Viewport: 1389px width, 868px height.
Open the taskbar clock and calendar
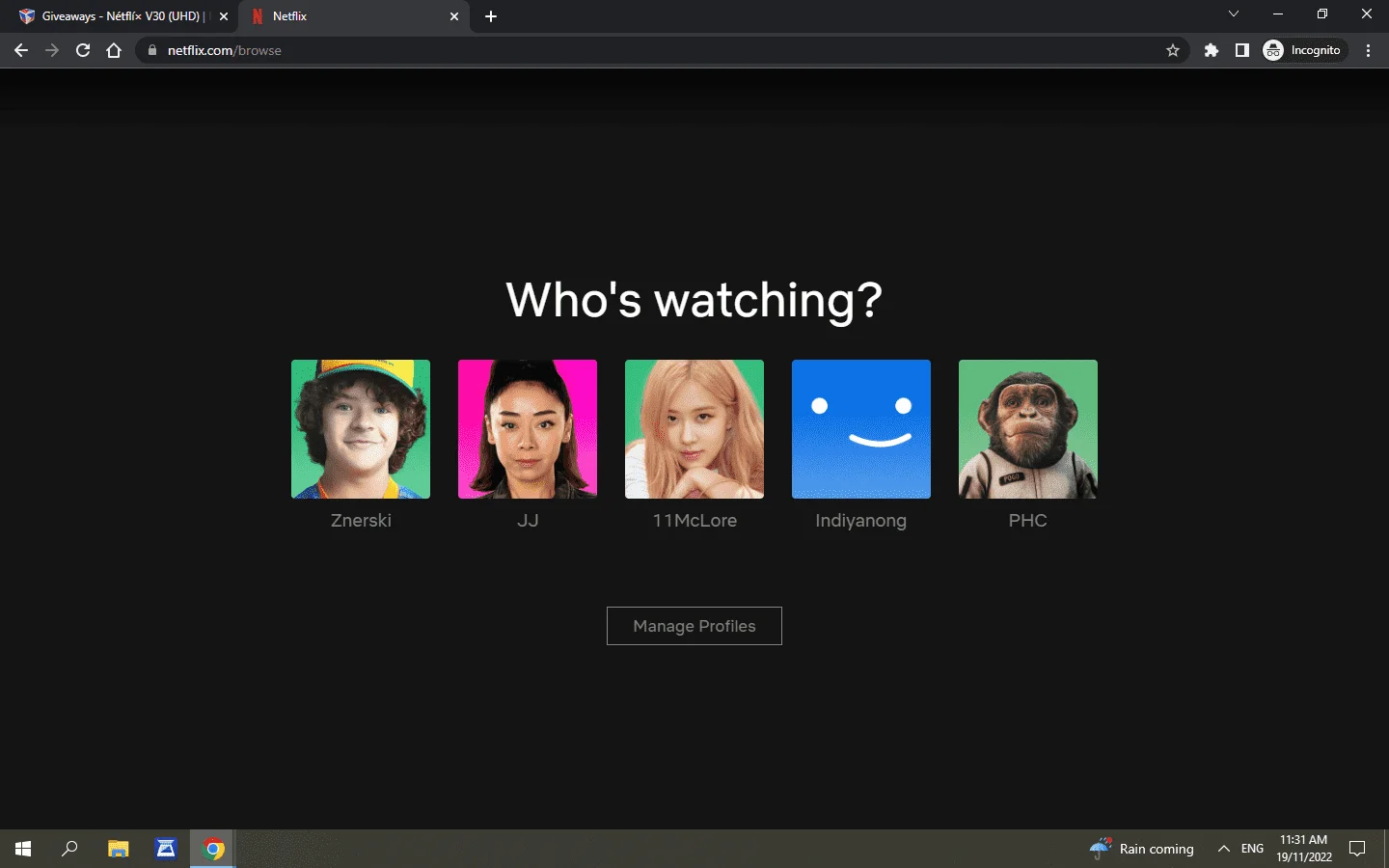pyautogui.click(x=1304, y=849)
